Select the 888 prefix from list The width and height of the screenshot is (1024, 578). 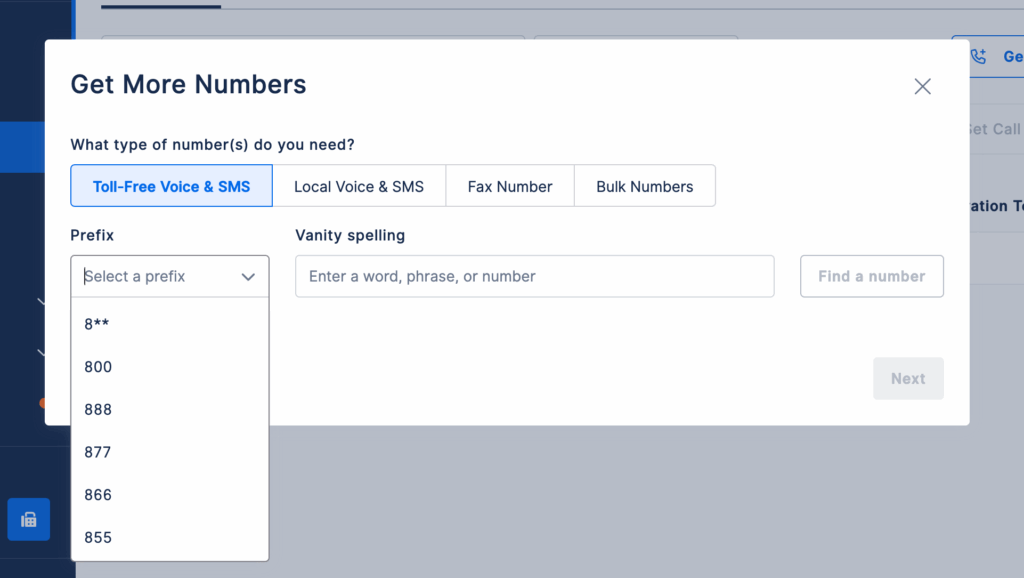[x=98, y=410]
